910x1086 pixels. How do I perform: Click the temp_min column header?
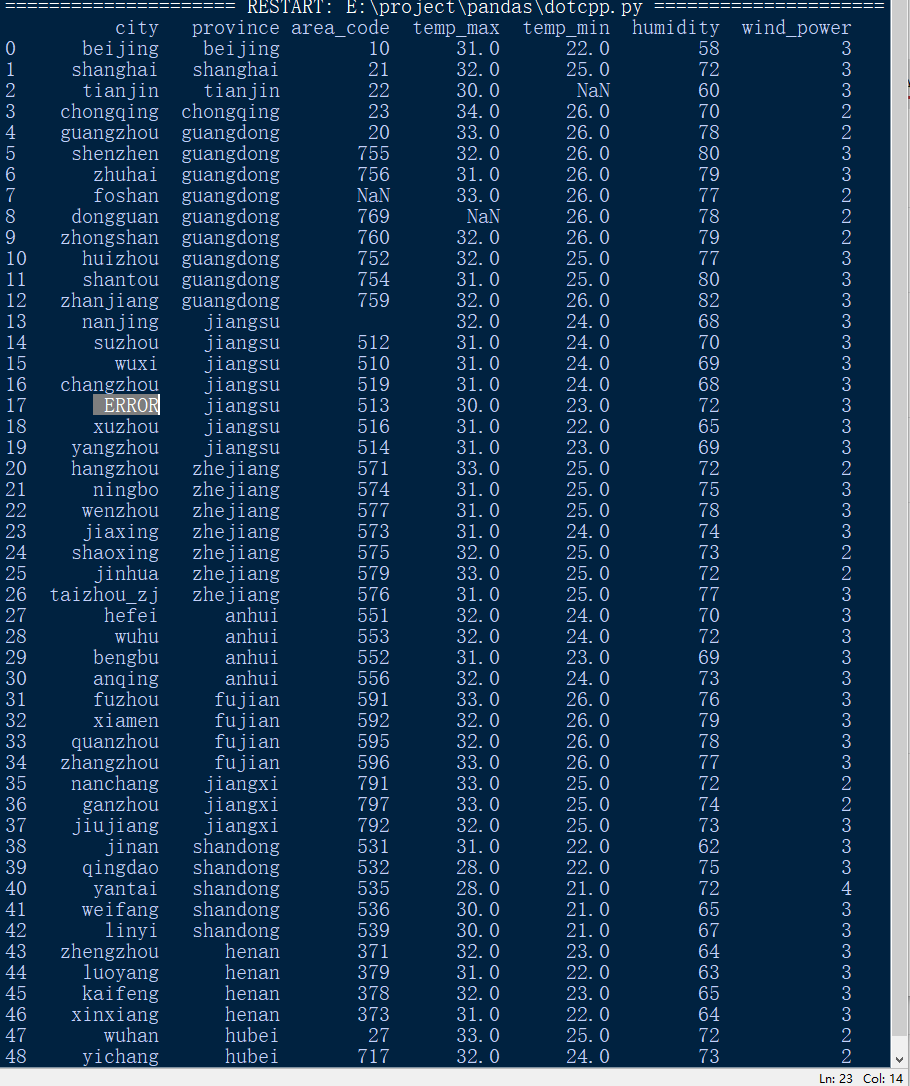pos(566,28)
